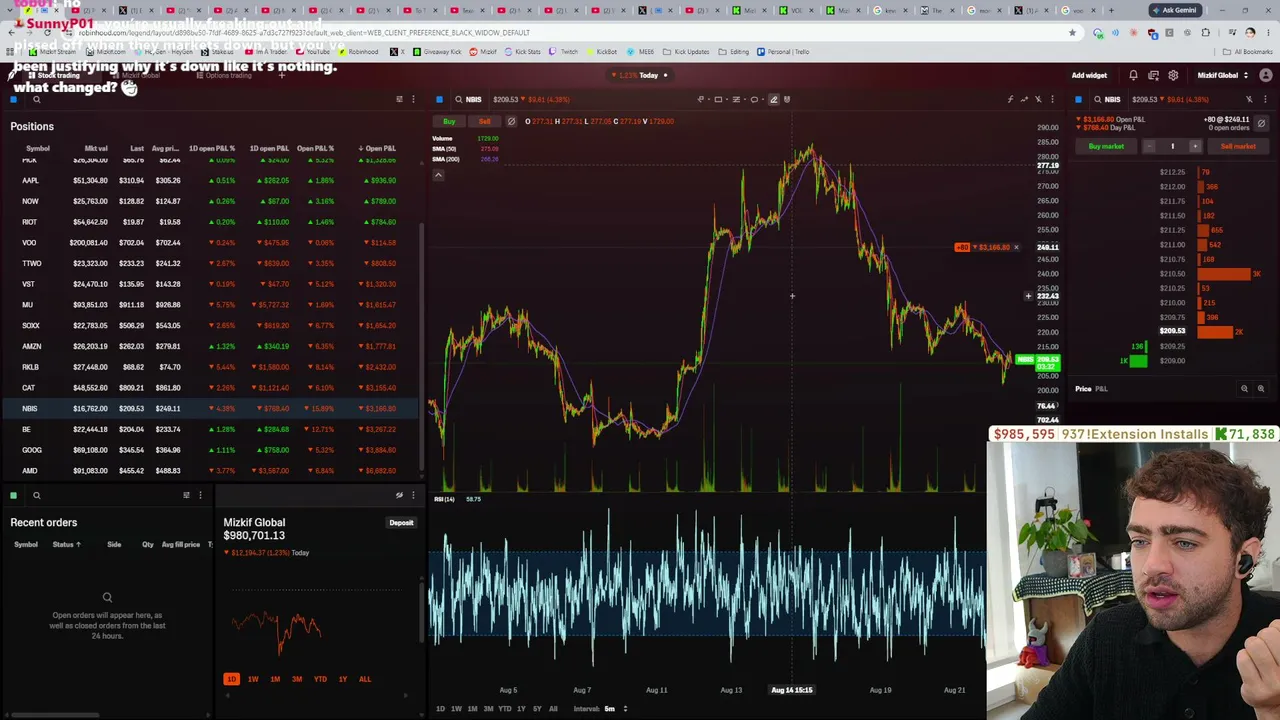This screenshot has width=1280, height=720.
Task: Click the Buy button on the chart
Action: [449, 121]
